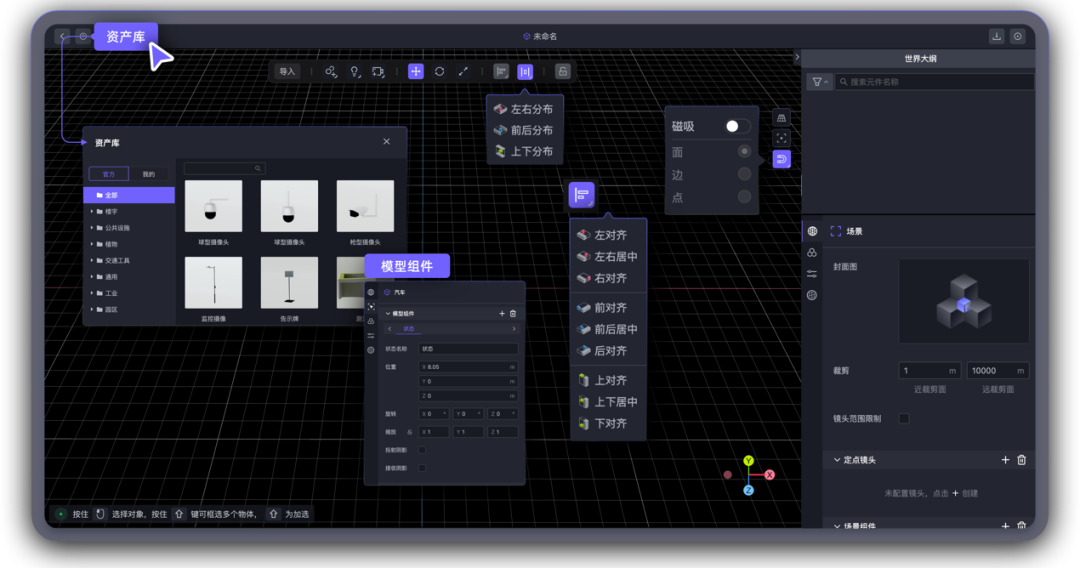The image size is (1080, 568).
Task: Collapse the 定点镜头 section
Action: click(837, 460)
